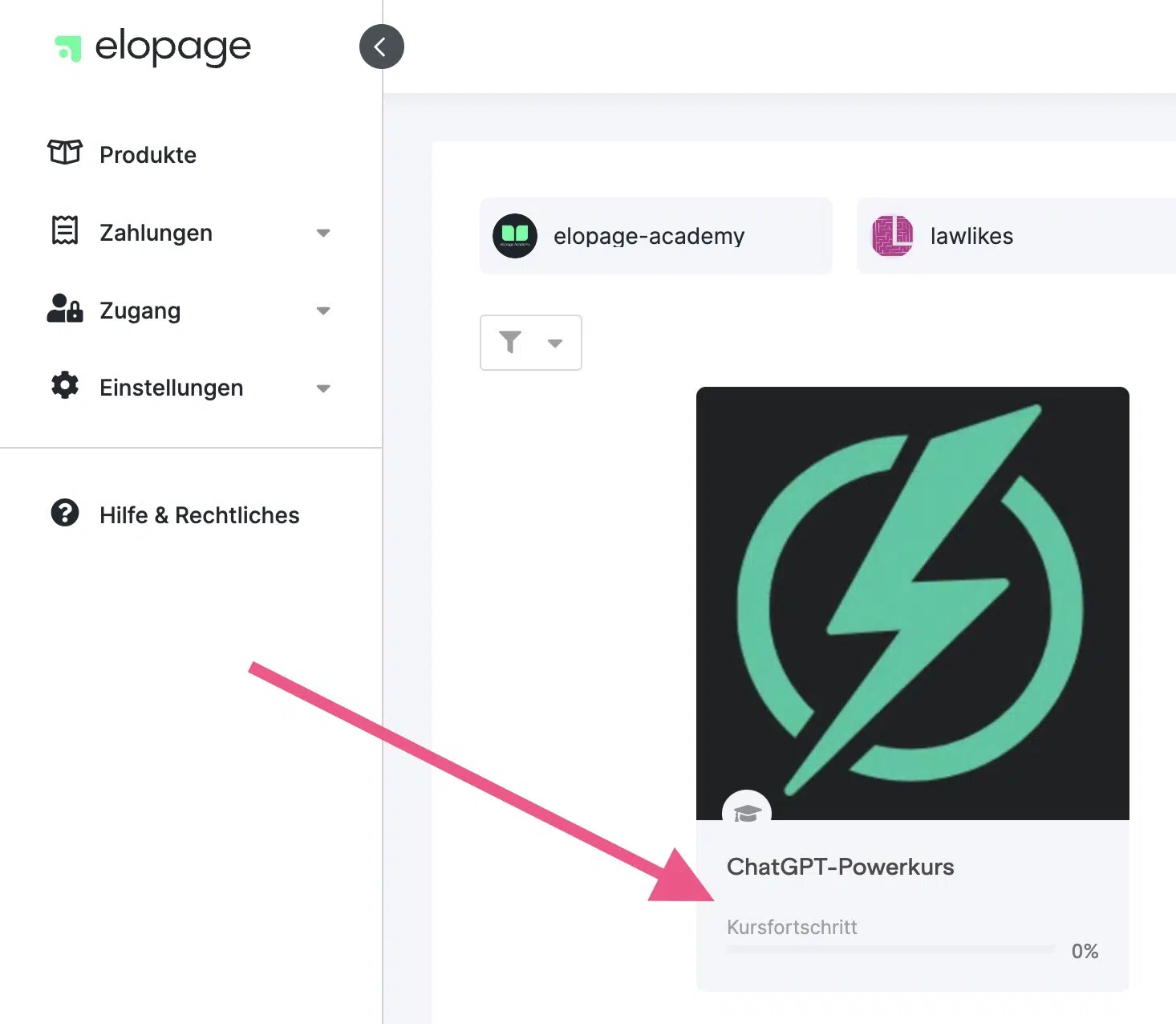Open the ChatGPT-Powerkurs course title
Image resolution: width=1176 pixels, height=1024 pixels.
pyautogui.click(x=840, y=867)
